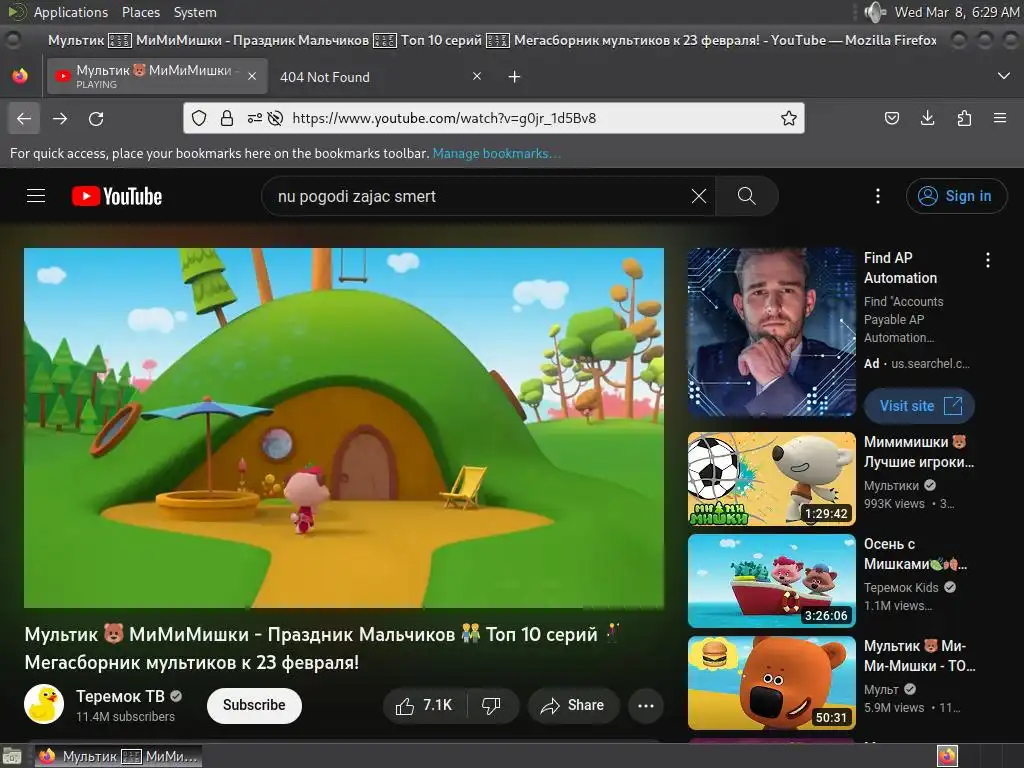The image size is (1024, 768).
Task: Go forward with the browser forward arrow
Action: [60, 118]
